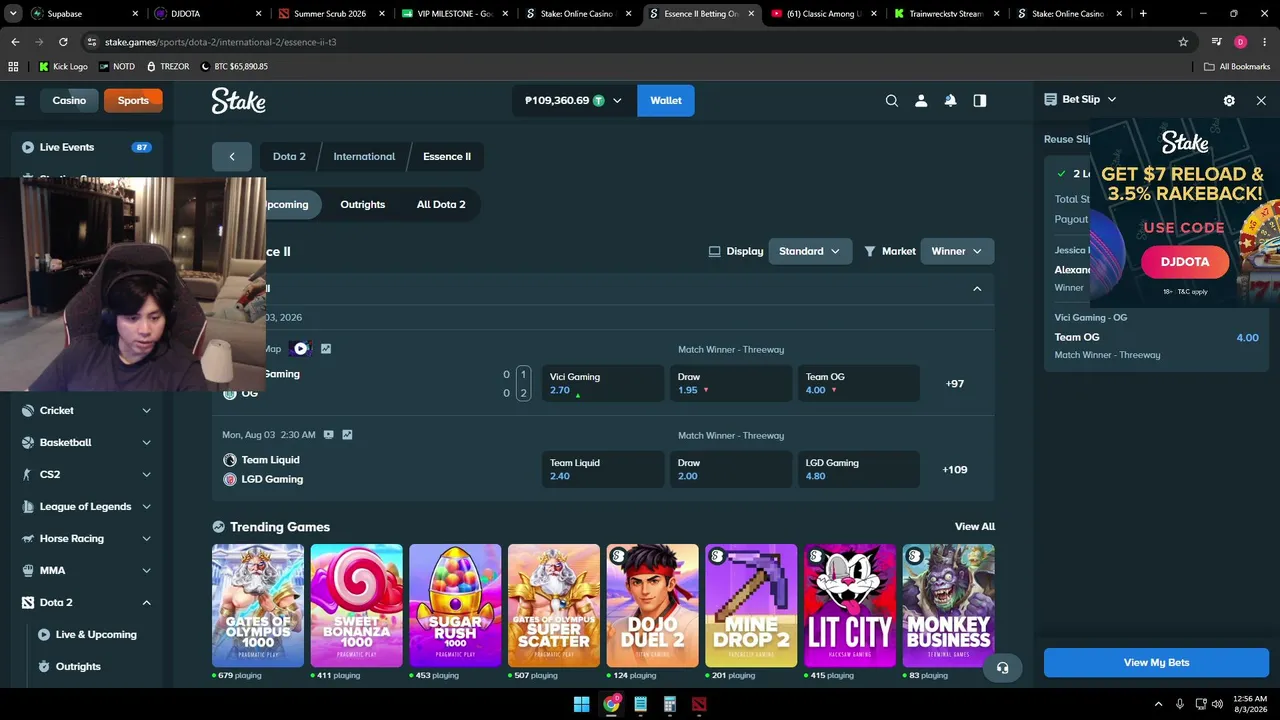Toggle the bet slip sidebar panel icon
Screen dimensions: 1280x720
(x=980, y=100)
